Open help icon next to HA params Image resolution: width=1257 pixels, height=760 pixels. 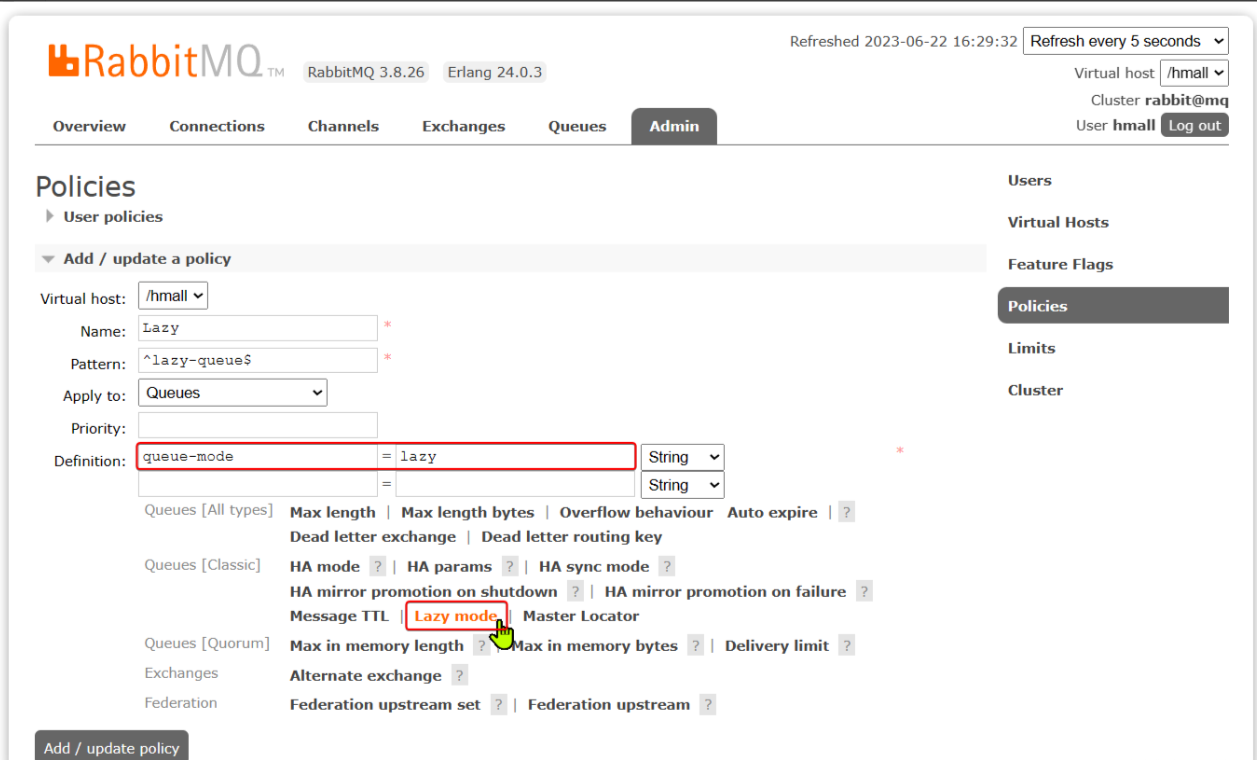coord(510,566)
